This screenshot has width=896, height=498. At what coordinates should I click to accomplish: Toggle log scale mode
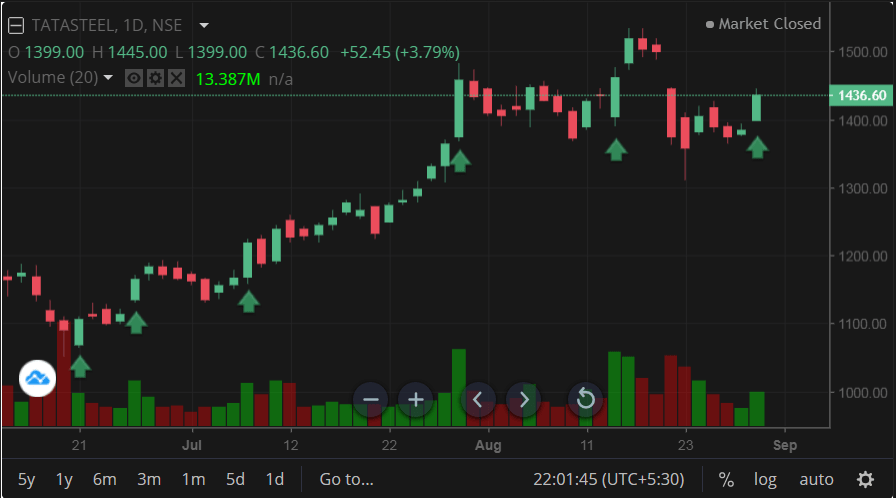coord(765,480)
